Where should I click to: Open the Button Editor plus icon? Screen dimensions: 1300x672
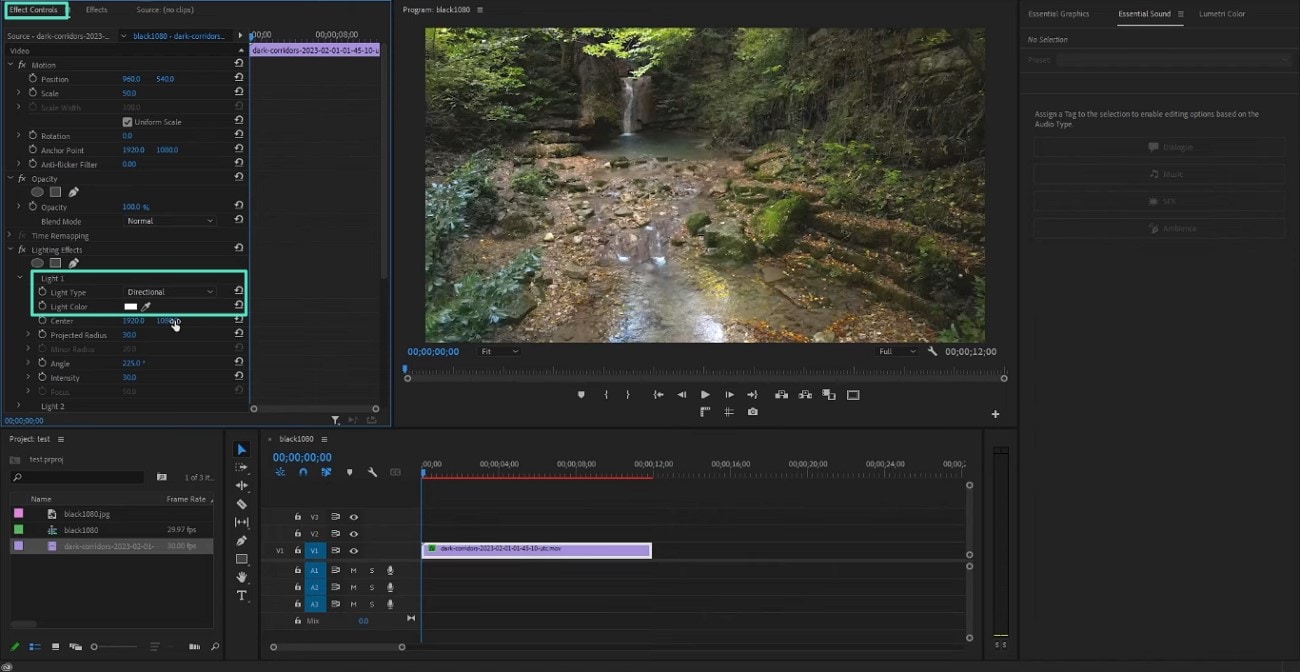point(995,414)
